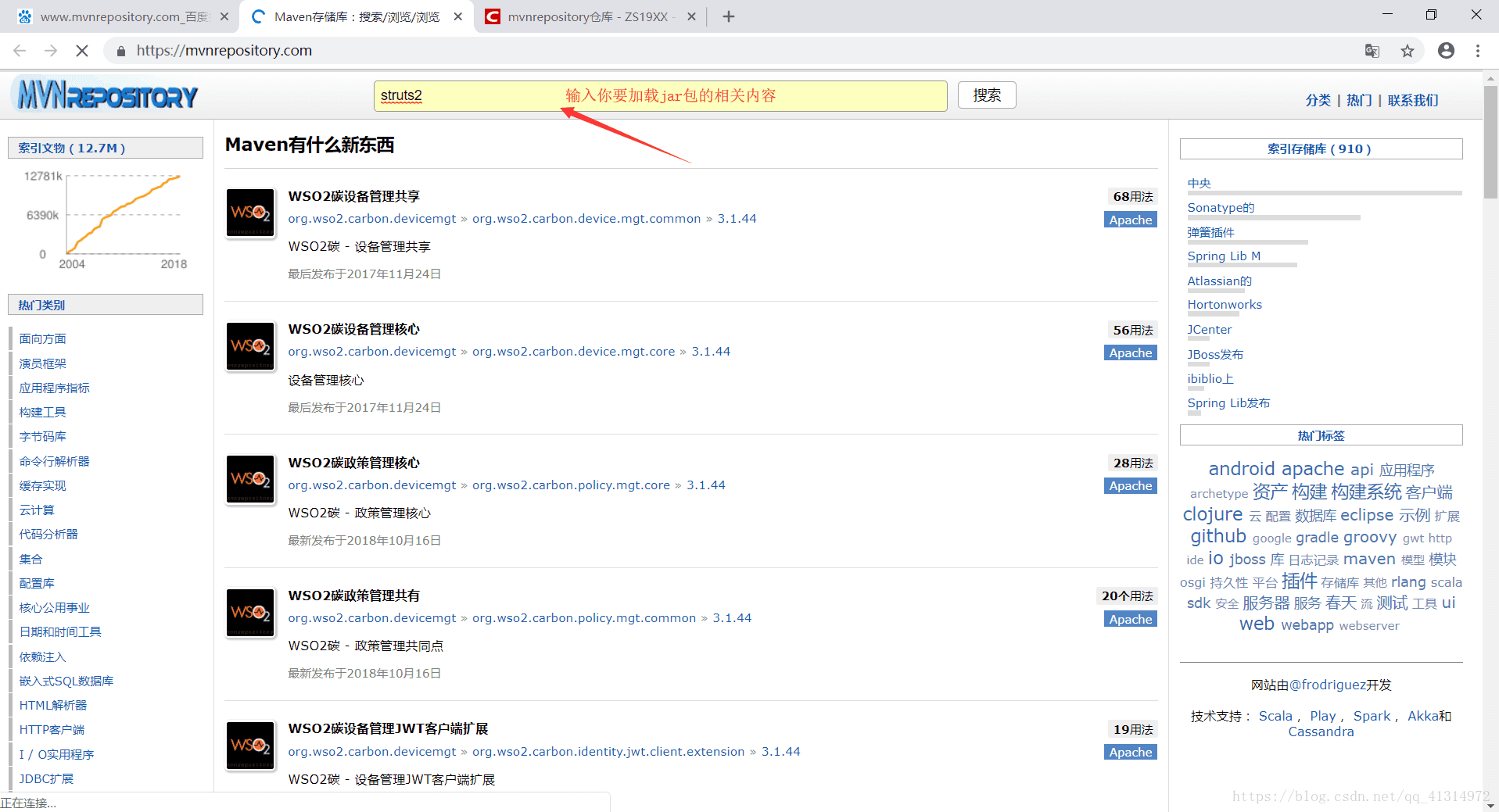Click the maven tag
Screen dimensions: 1499x812
(1369, 559)
